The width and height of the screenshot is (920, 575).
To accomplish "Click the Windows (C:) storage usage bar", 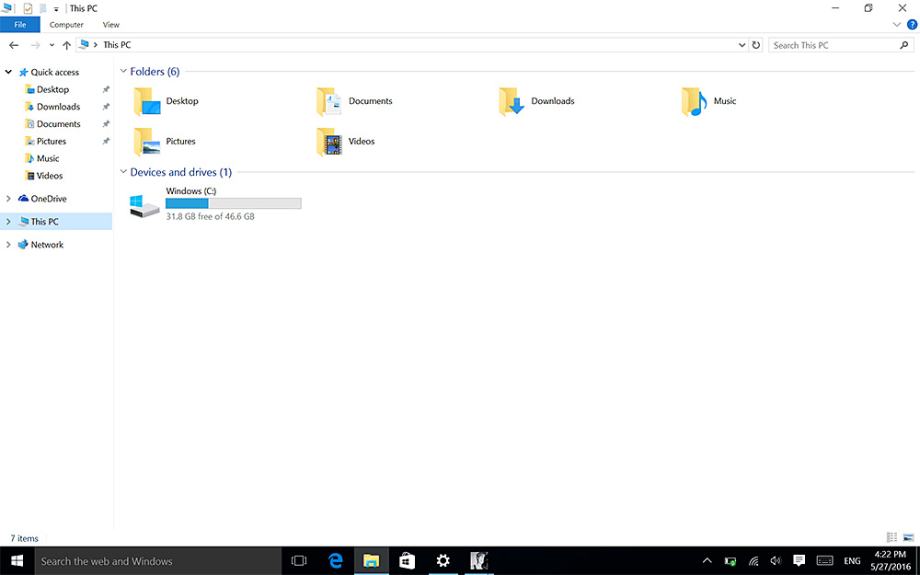I will tap(234, 204).
